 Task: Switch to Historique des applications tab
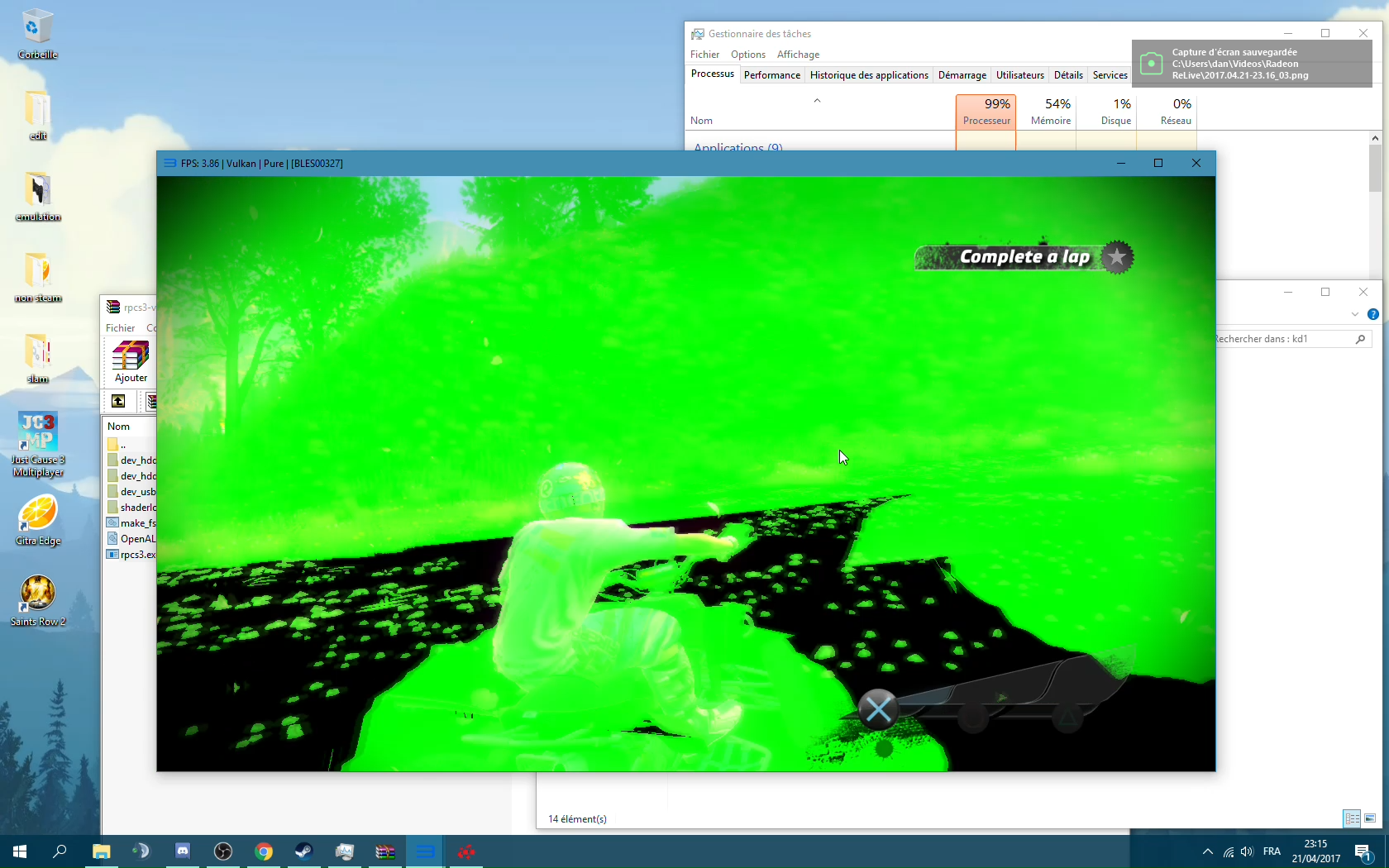[x=869, y=75]
